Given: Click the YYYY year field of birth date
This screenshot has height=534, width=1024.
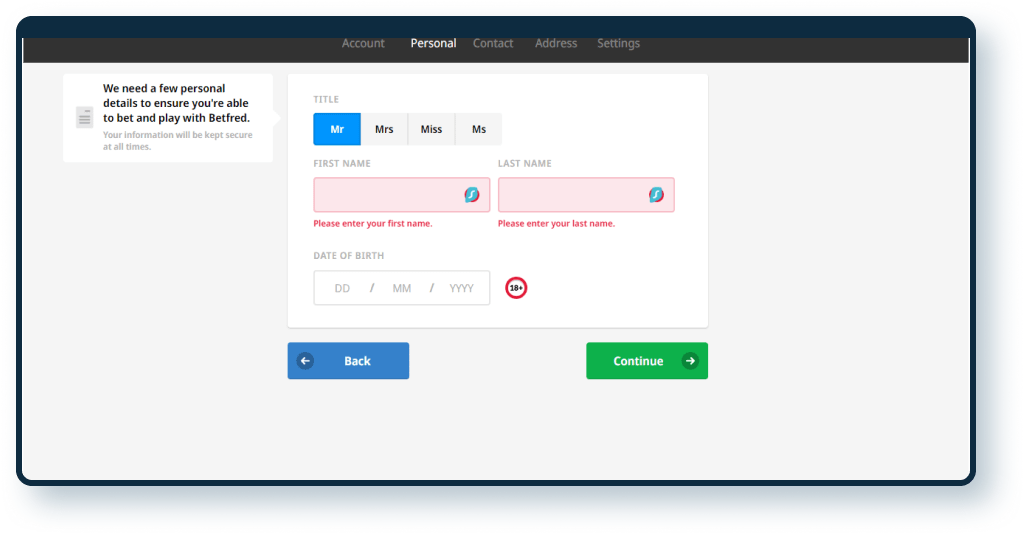Looking at the screenshot, I should click(461, 288).
